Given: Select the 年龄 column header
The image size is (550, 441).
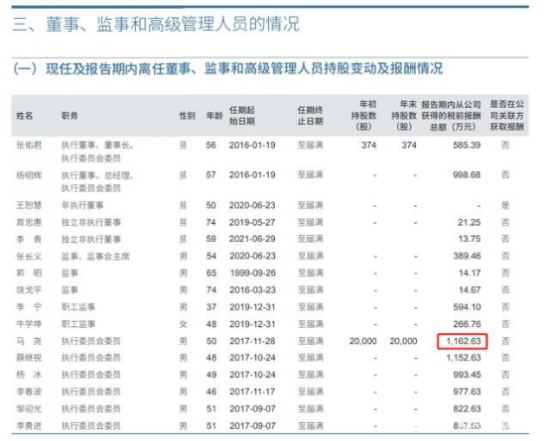Looking at the screenshot, I should pyautogui.click(x=214, y=115).
